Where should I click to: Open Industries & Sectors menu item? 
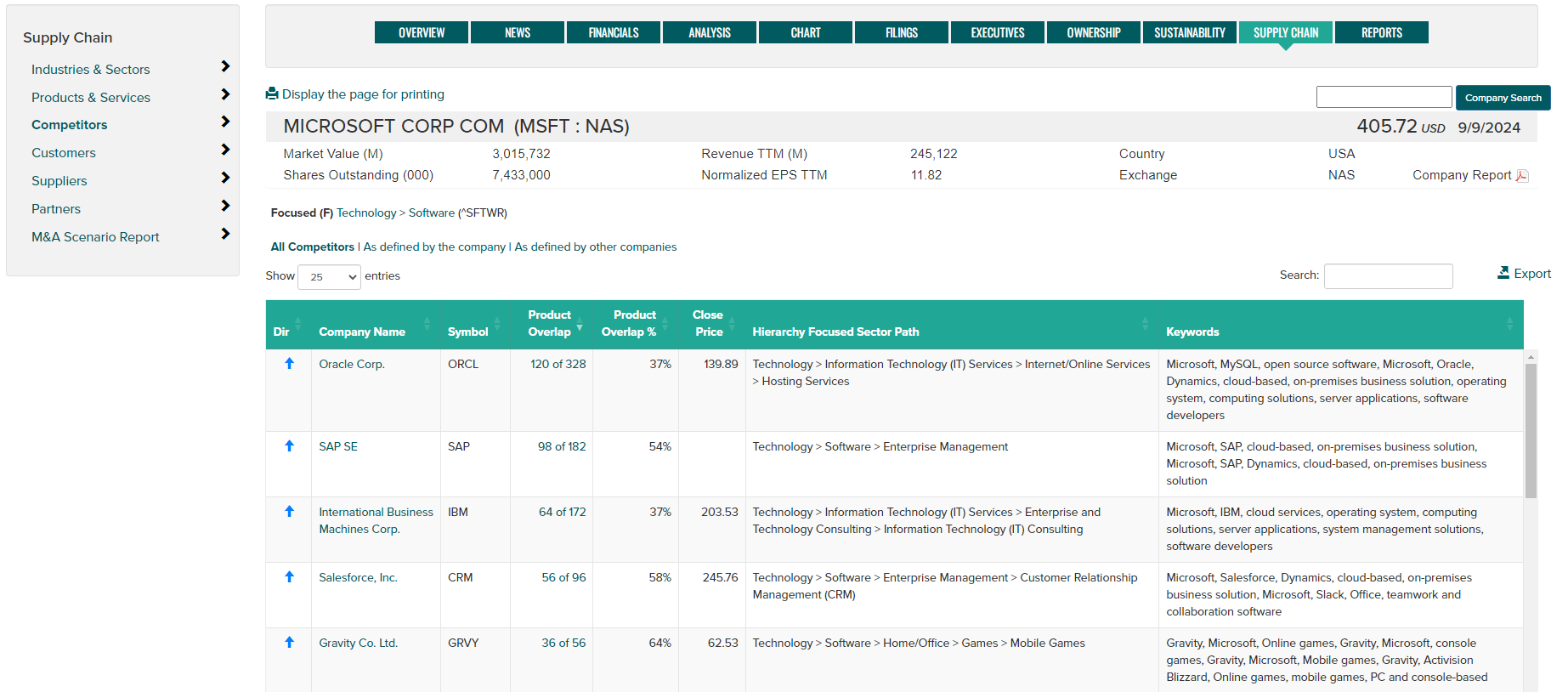90,70
